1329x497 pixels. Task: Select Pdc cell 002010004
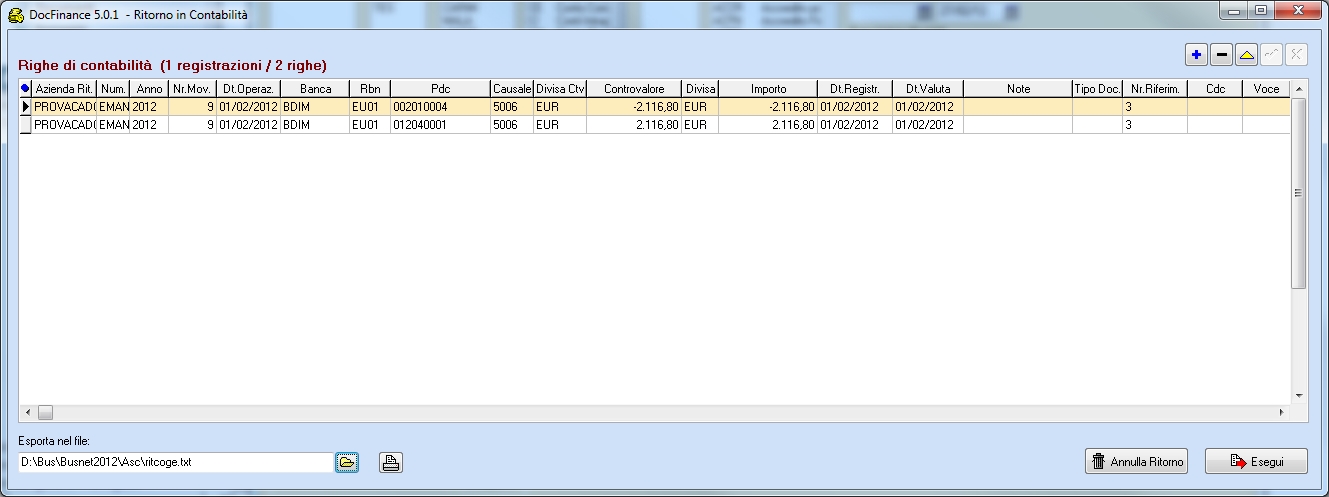click(440, 106)
